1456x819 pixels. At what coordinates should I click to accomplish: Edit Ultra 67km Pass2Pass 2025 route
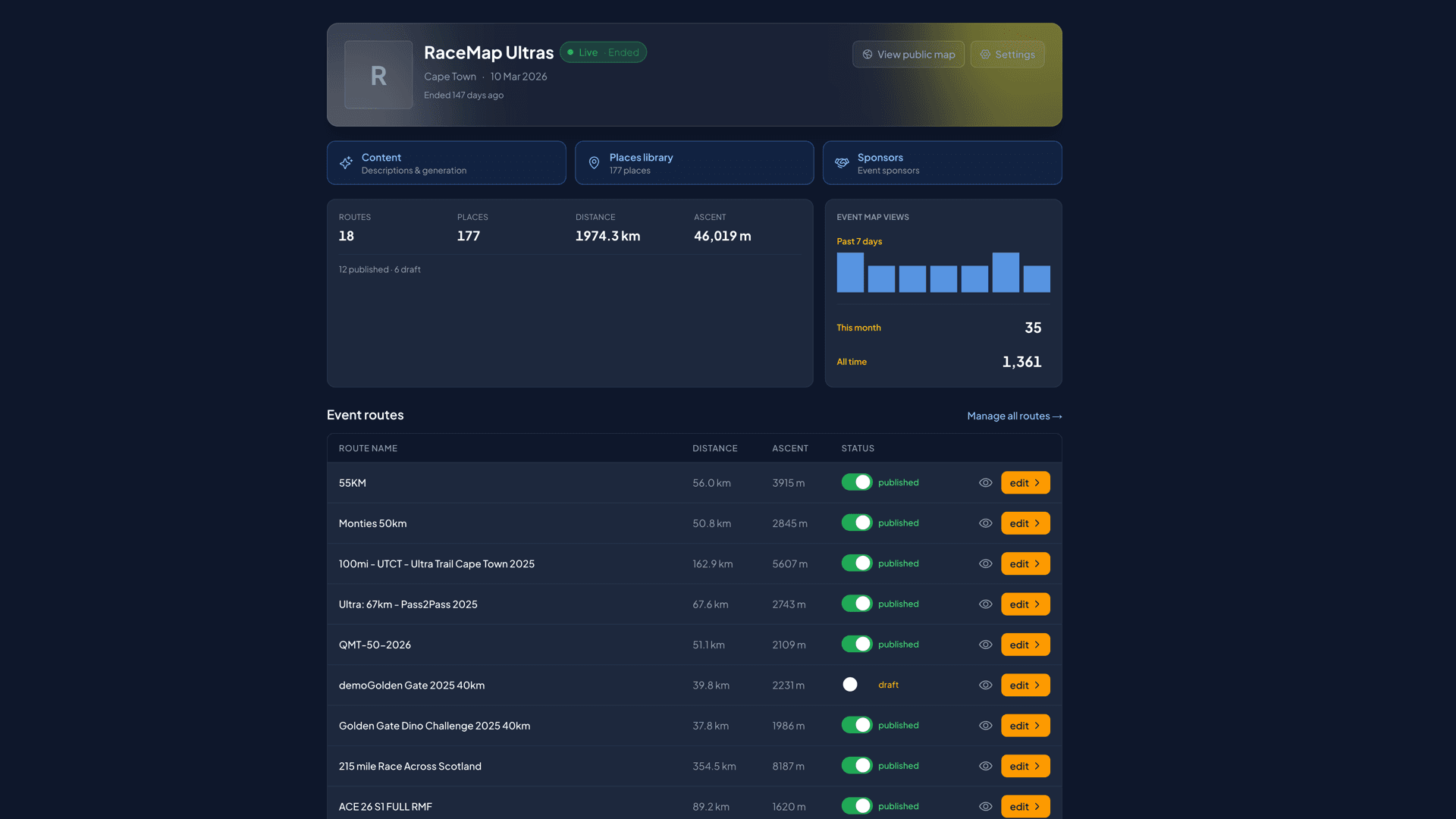(1025, 604)
